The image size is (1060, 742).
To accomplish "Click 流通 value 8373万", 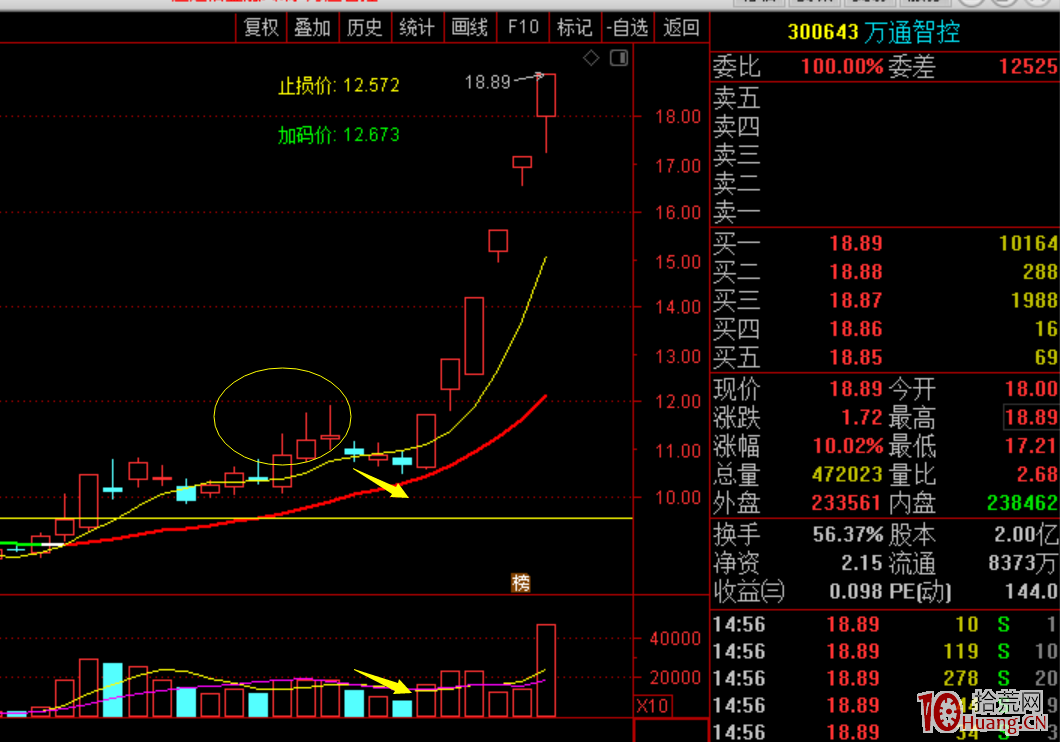I will [1023, 563].
